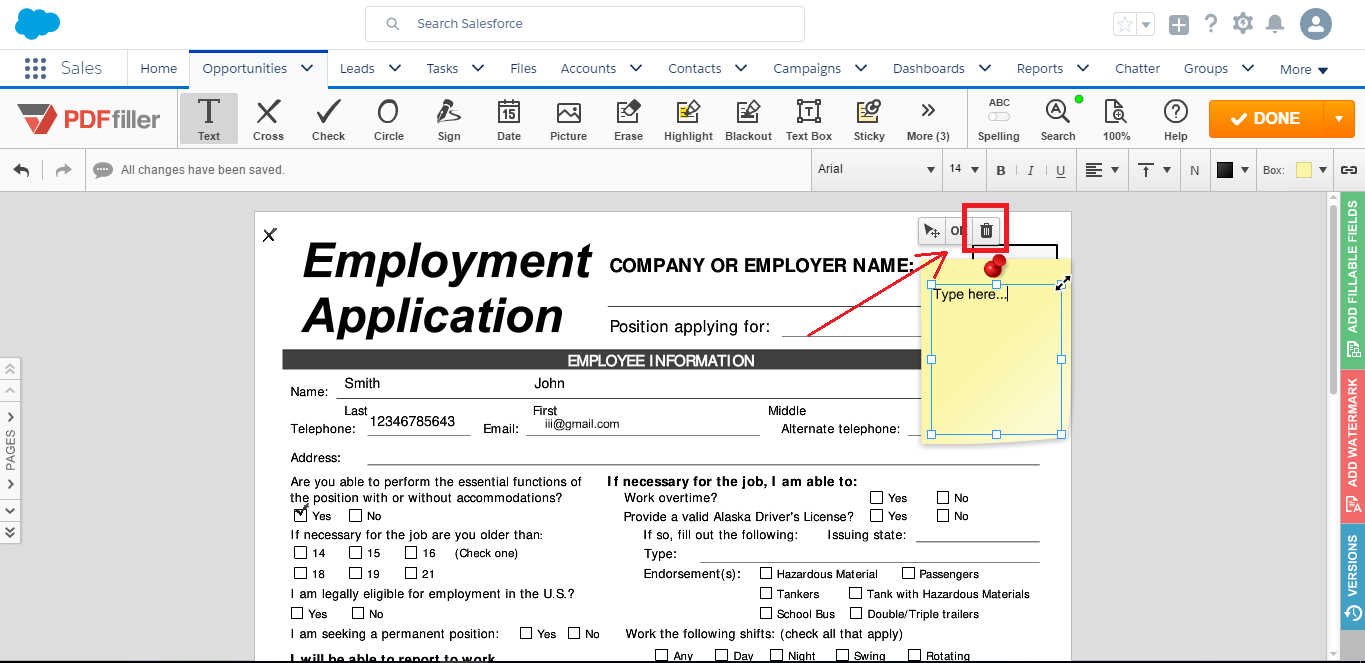Screen dimensions: 1365x663
Task: Click the 100% zoom icon
Action: point(1116,119)
